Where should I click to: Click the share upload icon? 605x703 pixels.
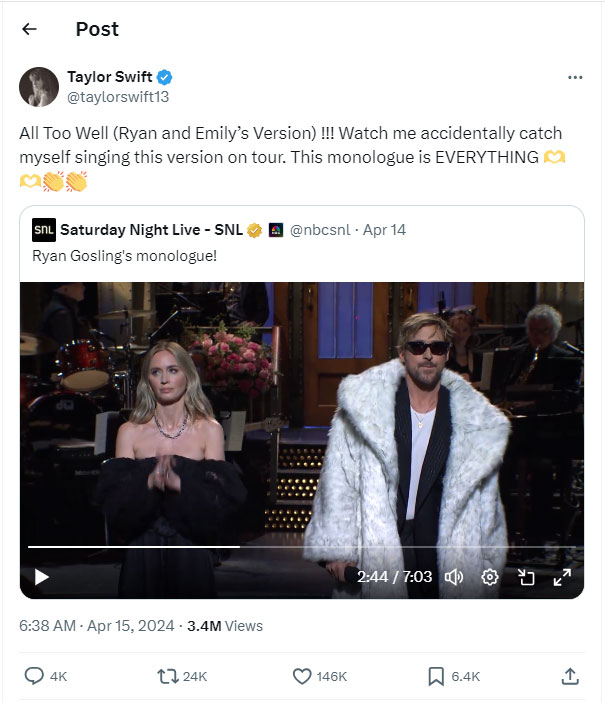(570, 676)
